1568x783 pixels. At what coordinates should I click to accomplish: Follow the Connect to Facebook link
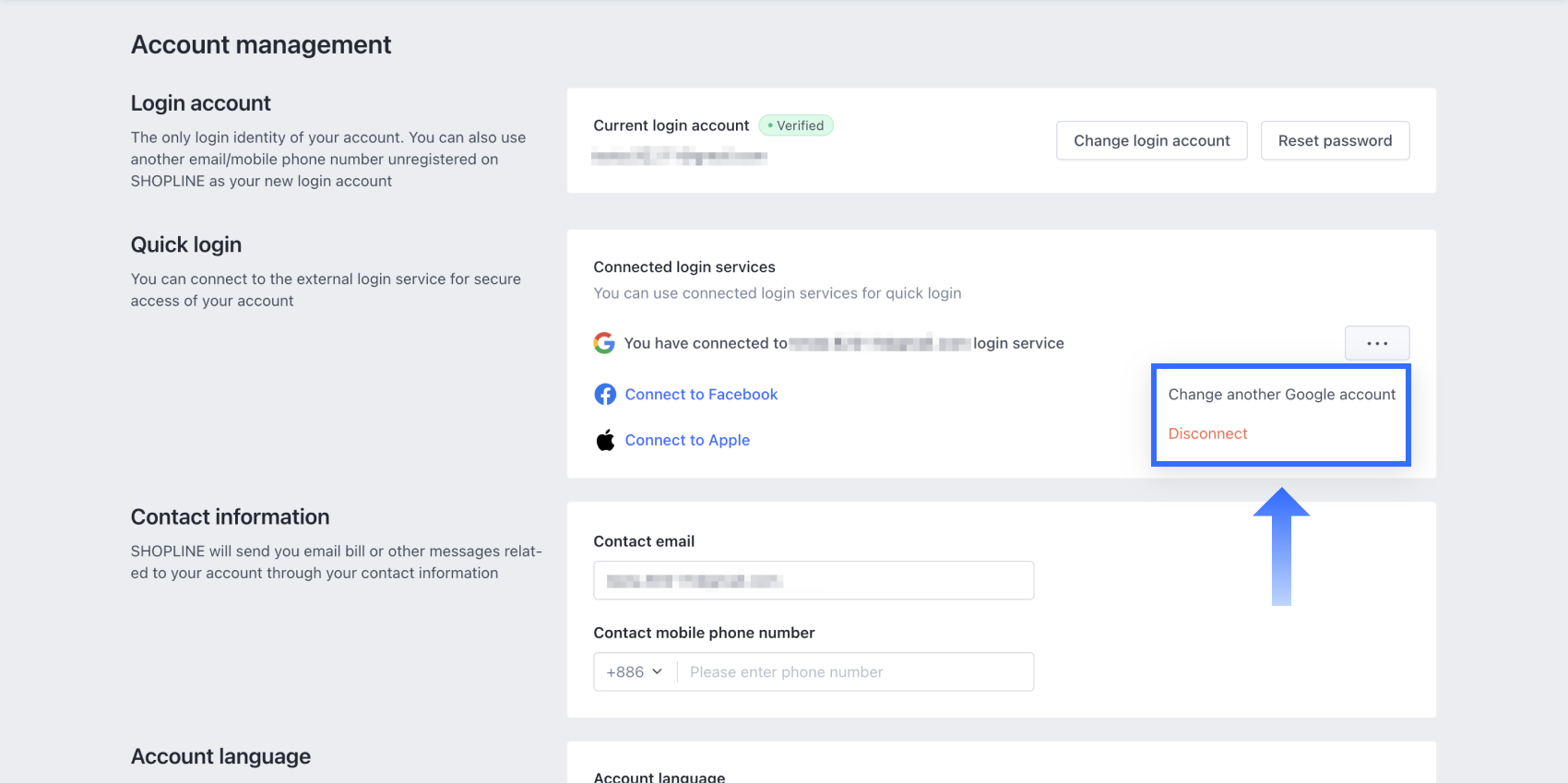point(701,395)
